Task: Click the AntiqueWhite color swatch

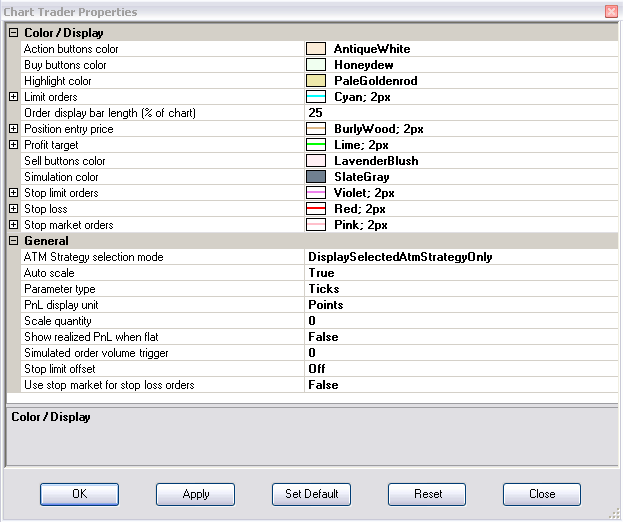Action: point(316,48)
